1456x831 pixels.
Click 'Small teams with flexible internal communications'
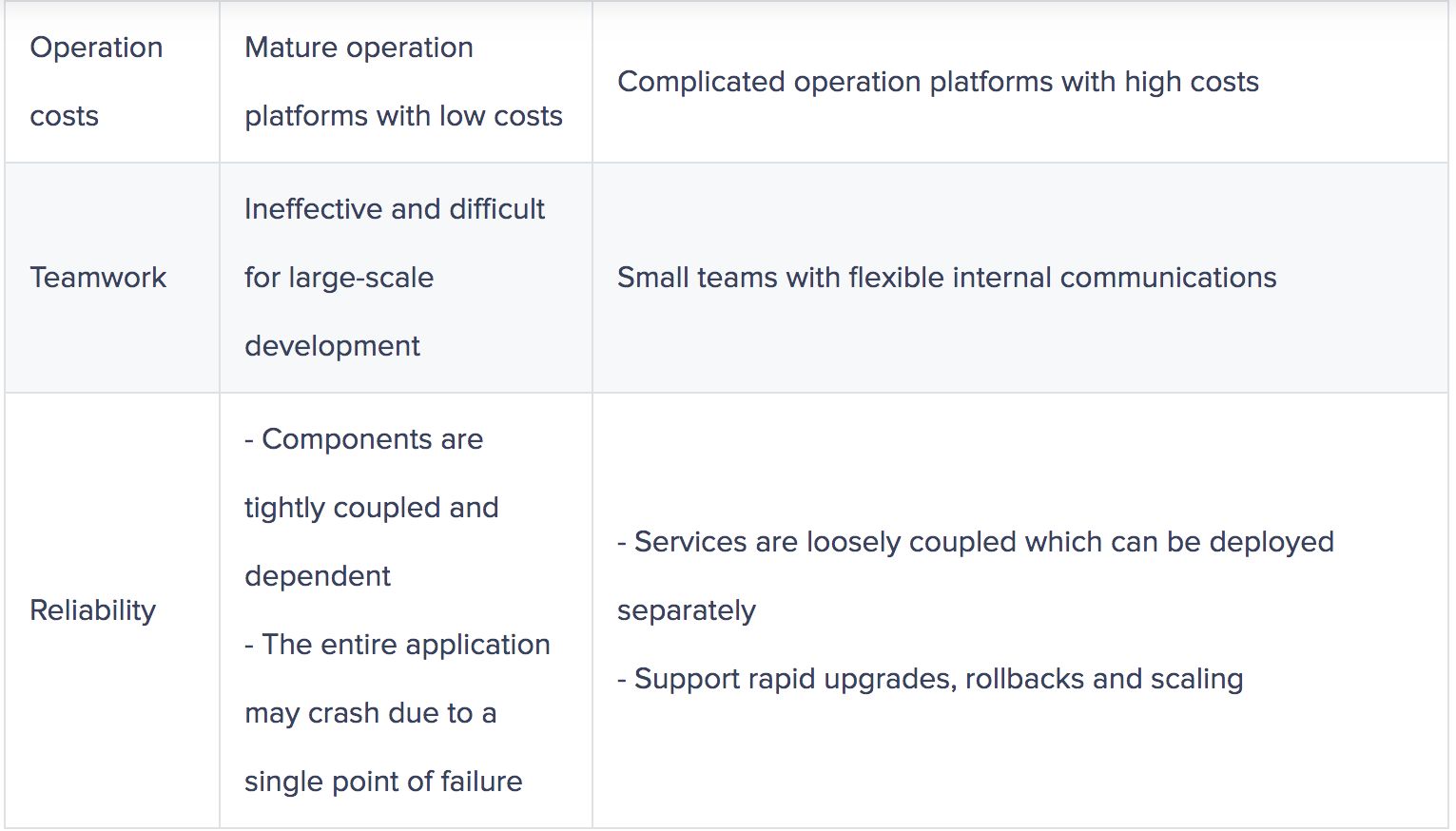click(x=946, y=278)
